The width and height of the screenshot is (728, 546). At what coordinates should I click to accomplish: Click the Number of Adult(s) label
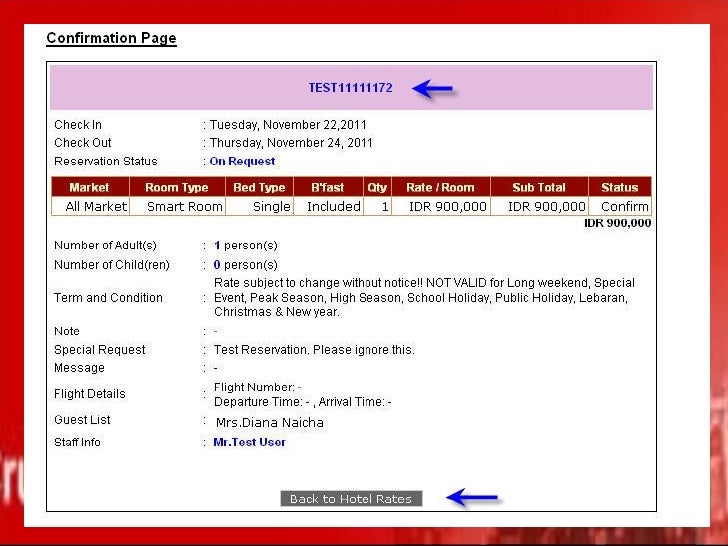[x=105, y=245]
